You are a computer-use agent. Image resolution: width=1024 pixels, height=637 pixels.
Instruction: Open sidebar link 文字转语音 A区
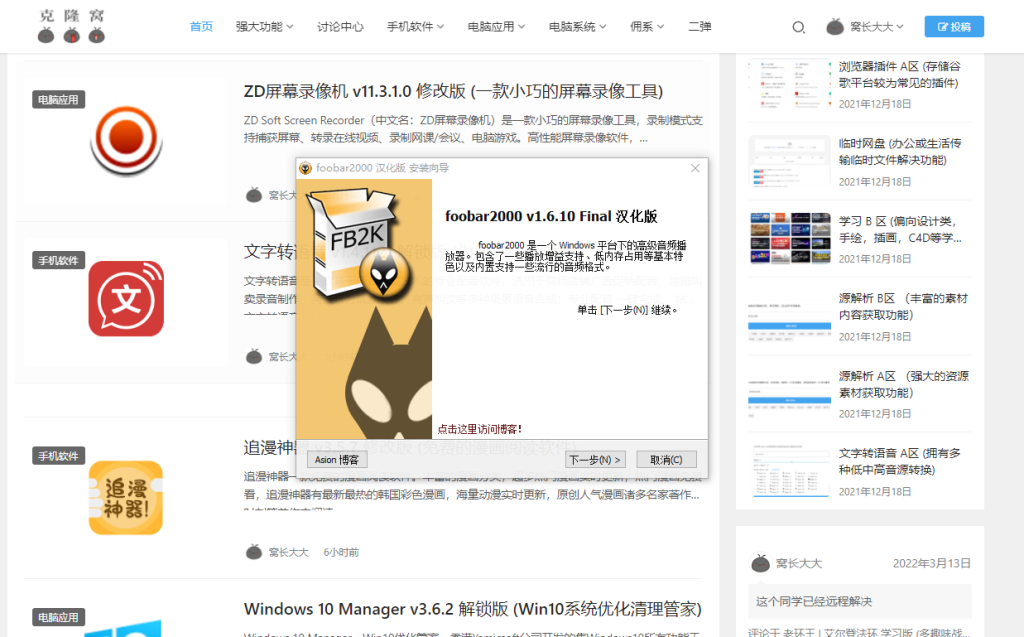900,461
